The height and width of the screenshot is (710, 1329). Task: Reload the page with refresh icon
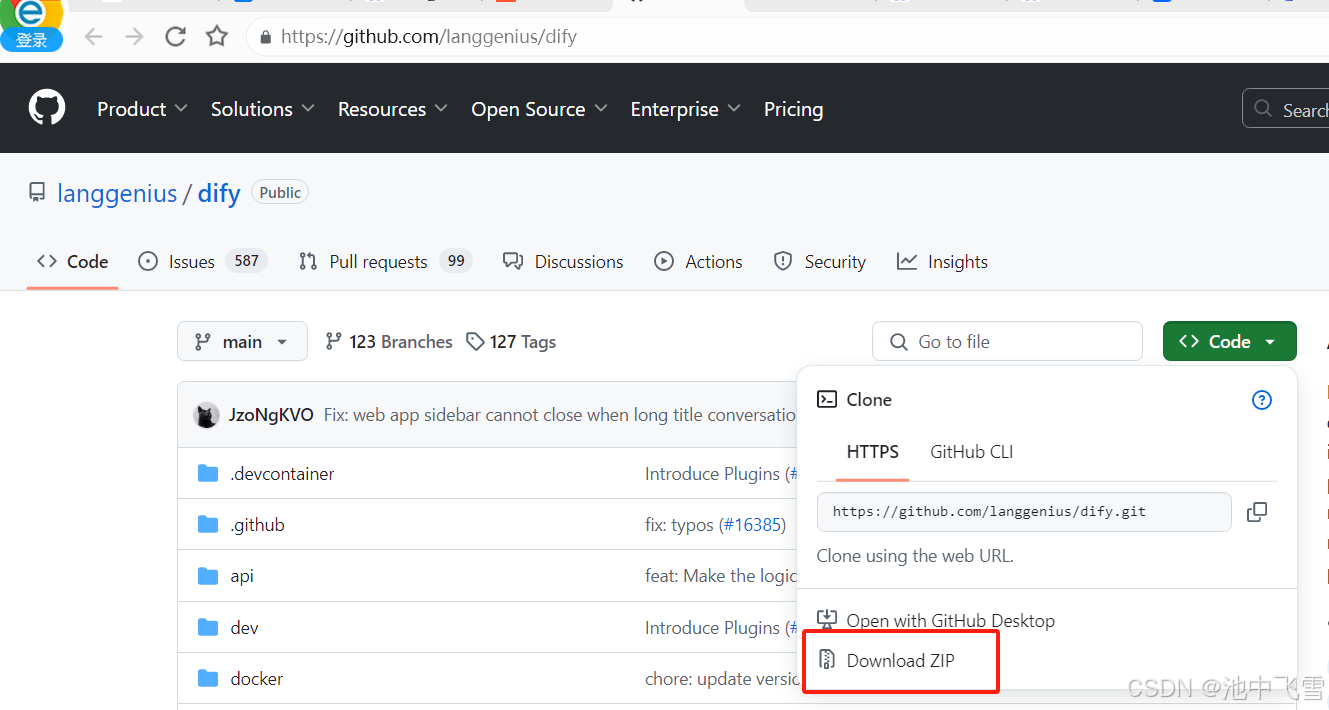(x=176, y=37)
